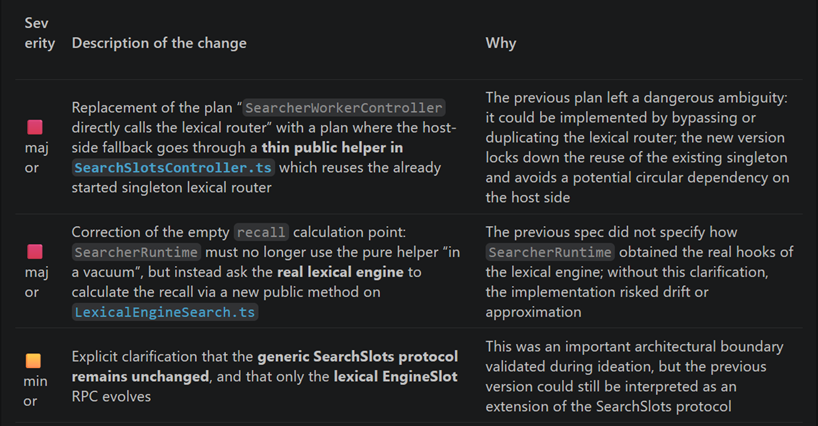Screen dimensions: 818x426
Task: Click the Why column header
Action: 501,43
